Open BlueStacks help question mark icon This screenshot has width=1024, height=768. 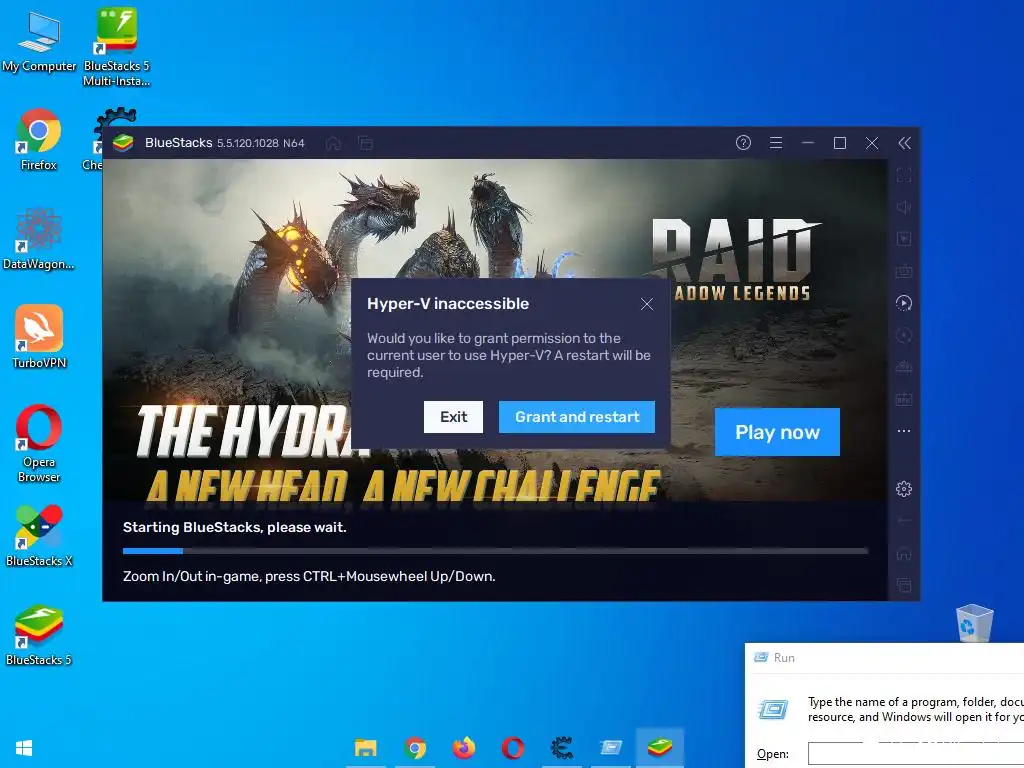pos(743,142)
